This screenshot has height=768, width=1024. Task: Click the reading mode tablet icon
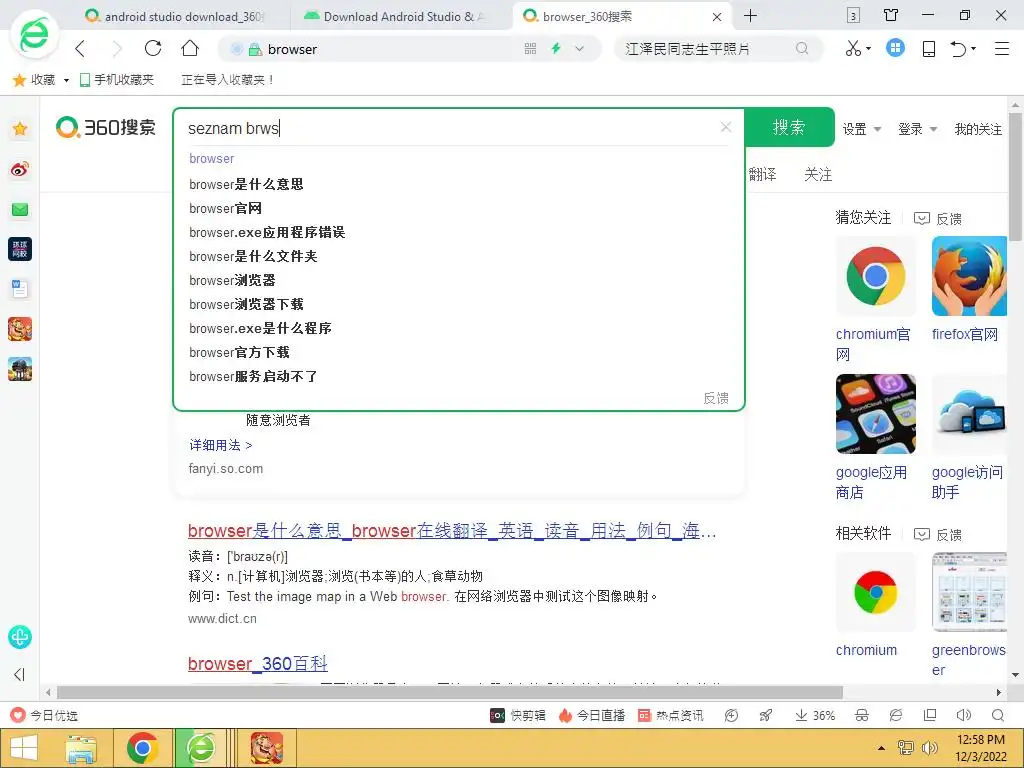(929, 49)
